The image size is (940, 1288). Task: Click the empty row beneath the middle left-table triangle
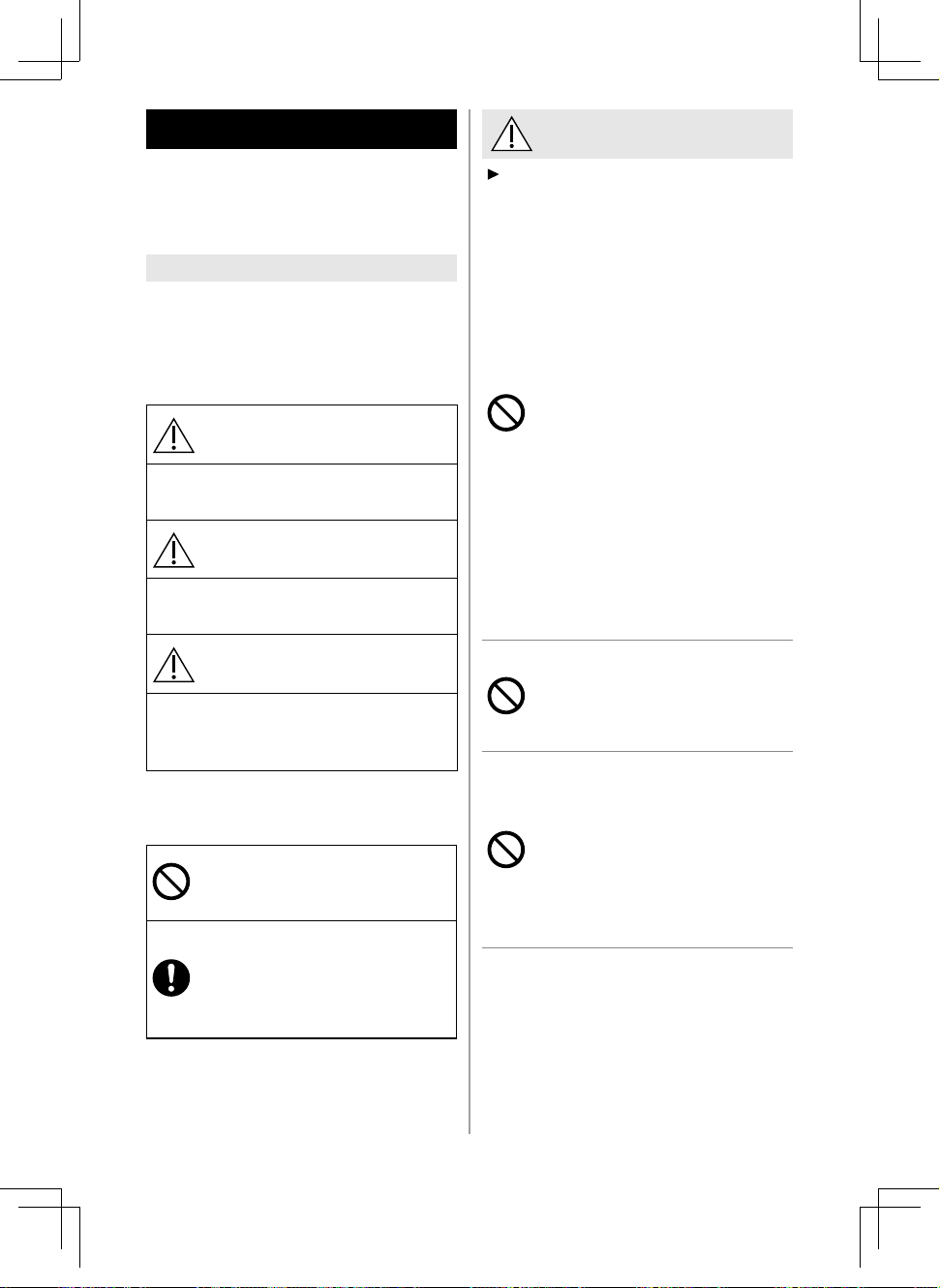pyautogui.click(x=301, y=607)
